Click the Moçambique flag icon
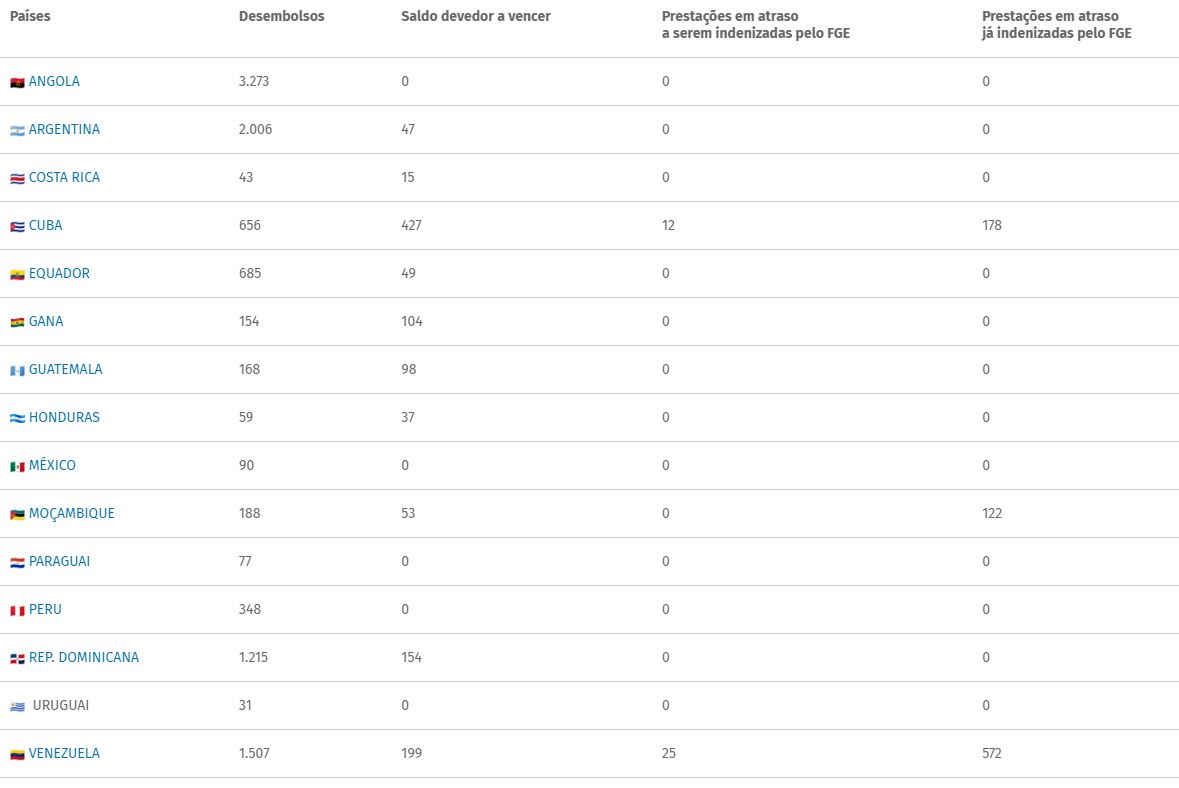1179x788 pixels. [17, 514]
